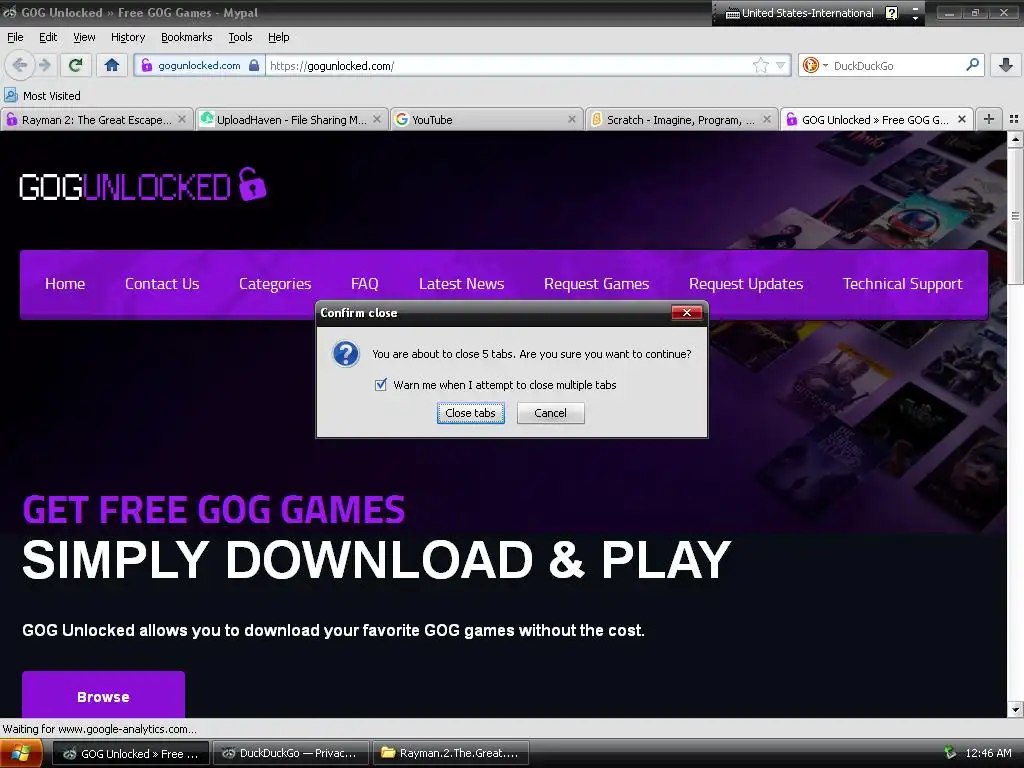Viewport: 1024px width, 768px height.
Task: Open the Edit menu
Action: tap(48, 37)
